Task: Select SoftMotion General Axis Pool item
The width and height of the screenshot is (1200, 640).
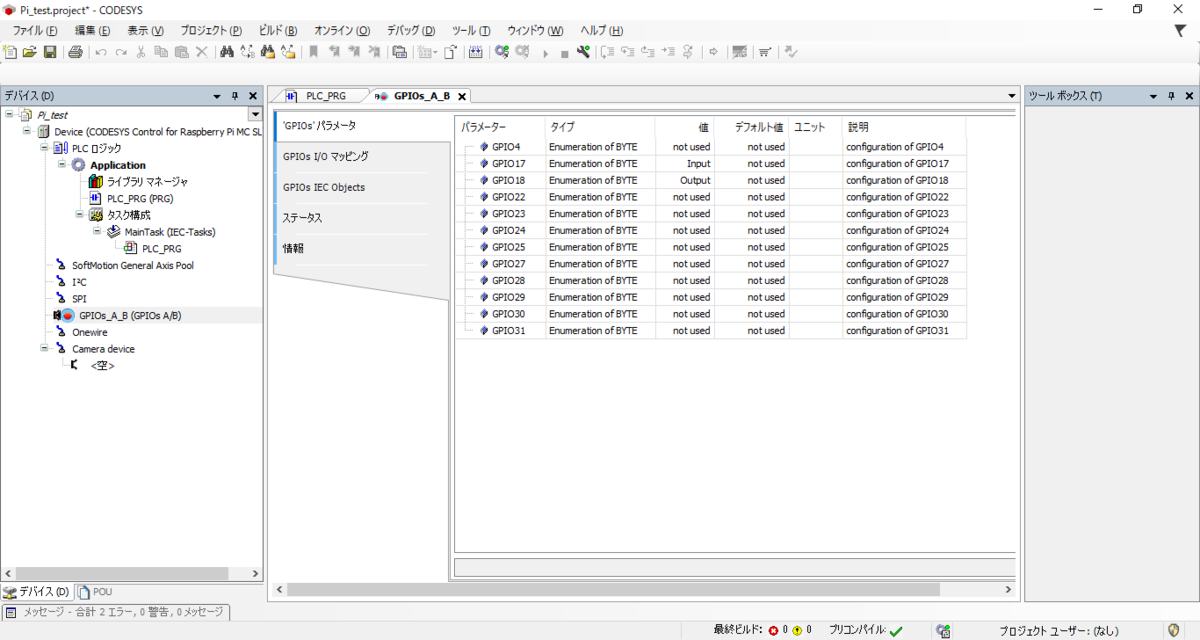Action: coord(133,265)
